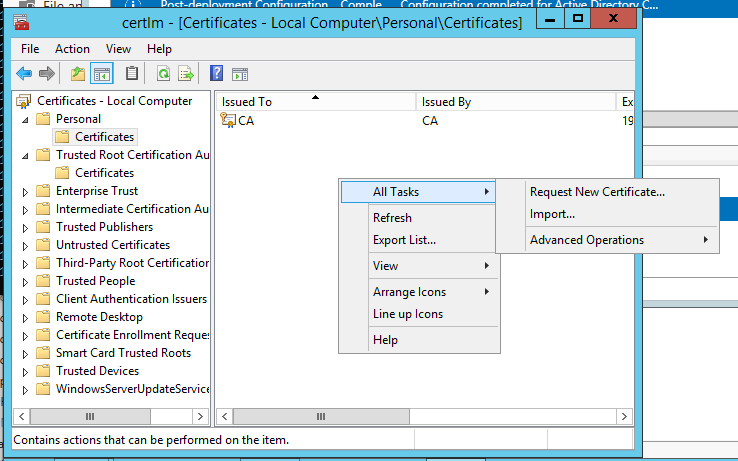Open the View submenu in context menu
This screenshot has width=738, height=461.
coord(419,266)
